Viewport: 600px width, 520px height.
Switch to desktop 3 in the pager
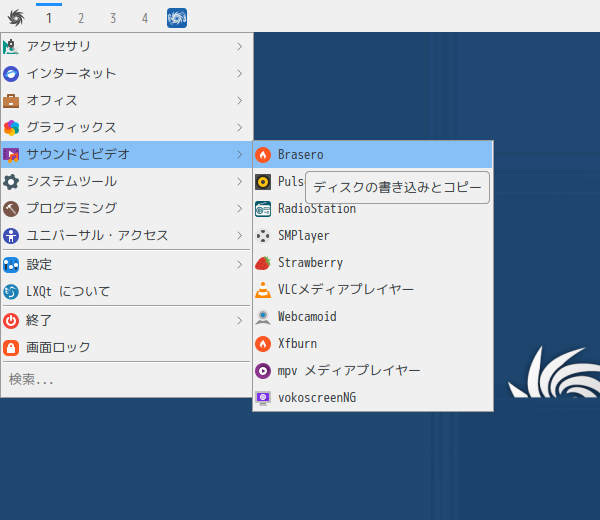pyautogui.click(x=113, y=18)
